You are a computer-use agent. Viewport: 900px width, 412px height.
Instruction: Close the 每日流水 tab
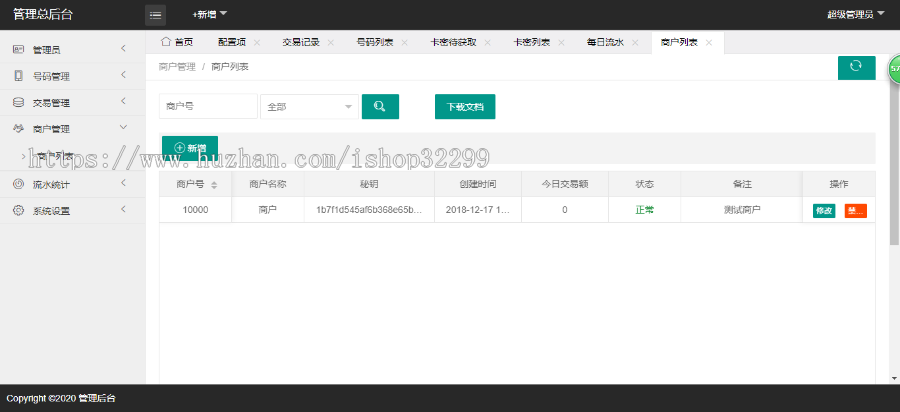(635, 42)
